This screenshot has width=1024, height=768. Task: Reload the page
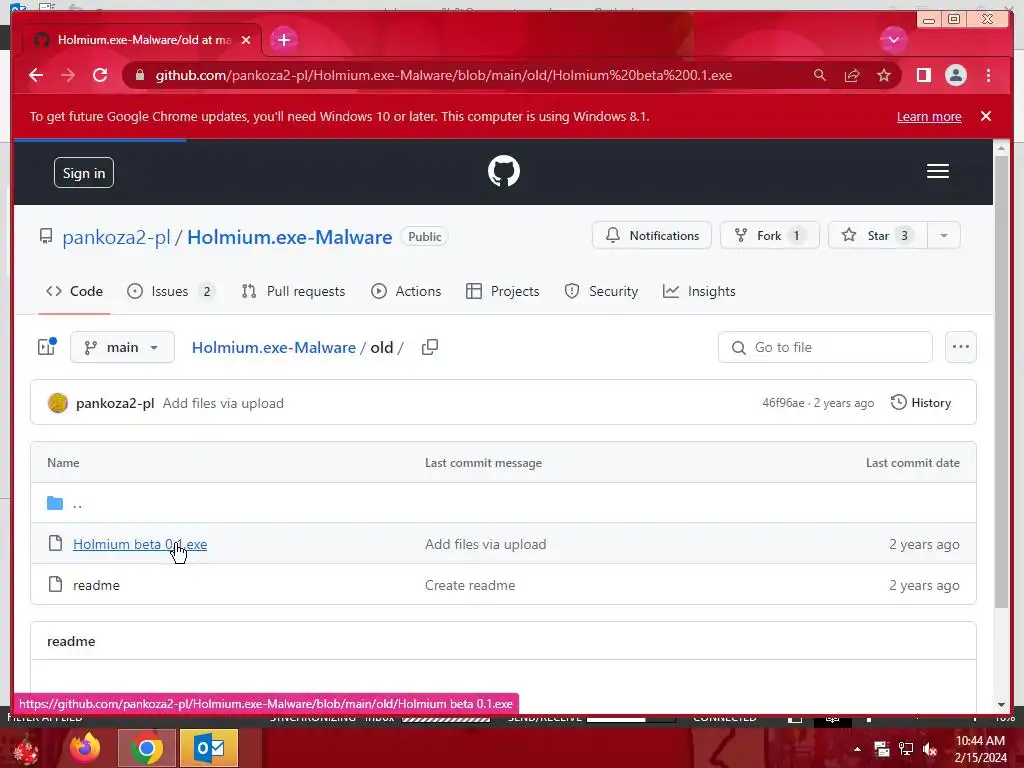[x=100, y=75]
